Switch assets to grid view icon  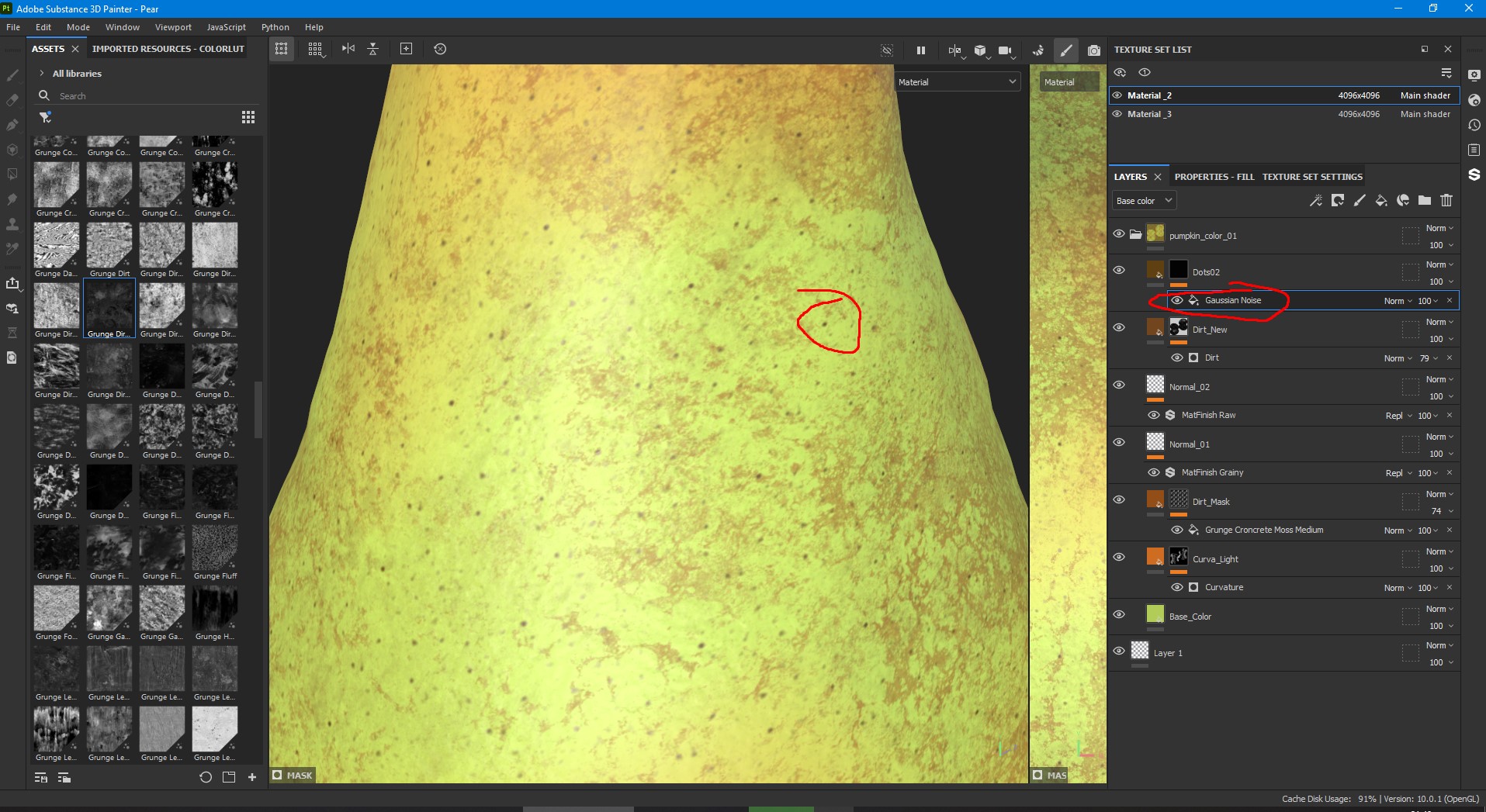tap(248, 117)
